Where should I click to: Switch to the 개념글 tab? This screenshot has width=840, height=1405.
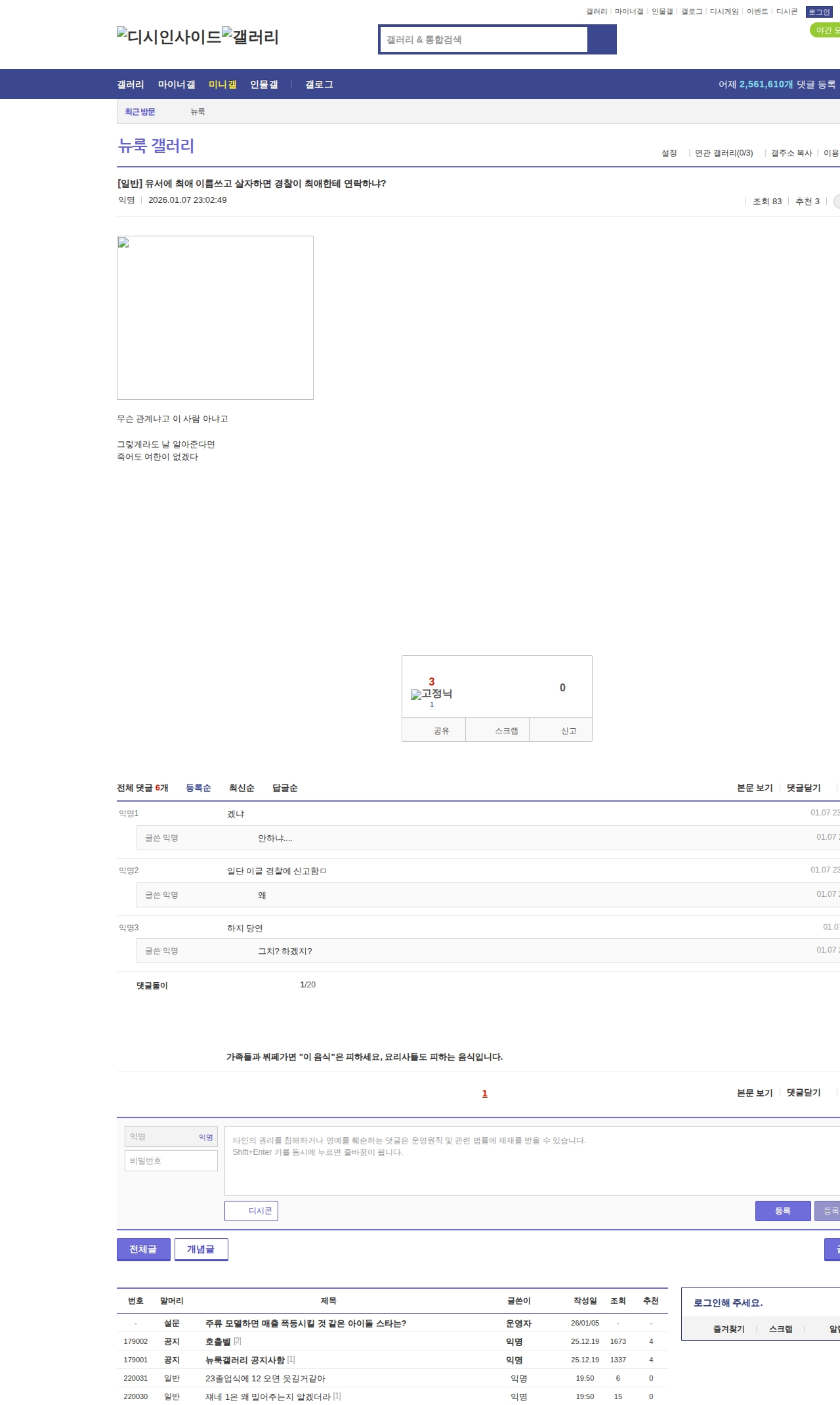coord(201,1249)
